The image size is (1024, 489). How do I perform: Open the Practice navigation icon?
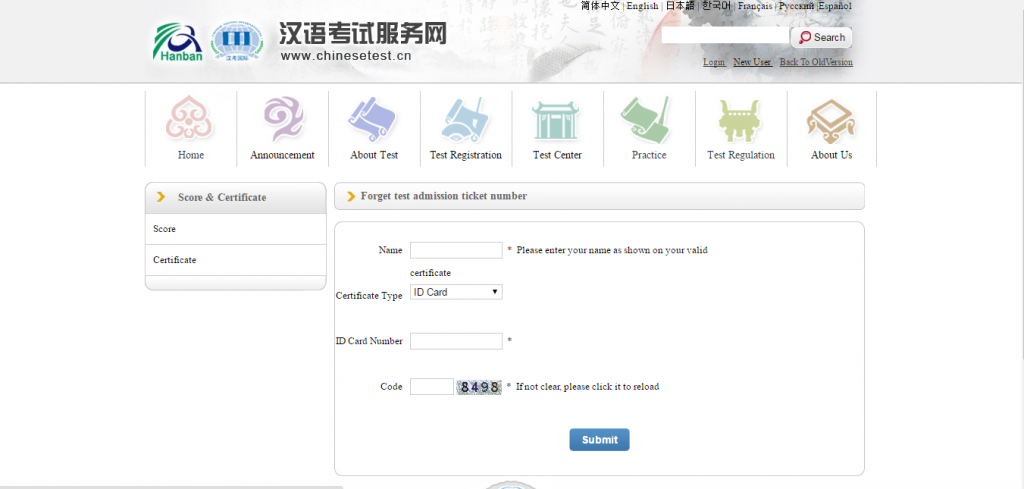(648, 120)
